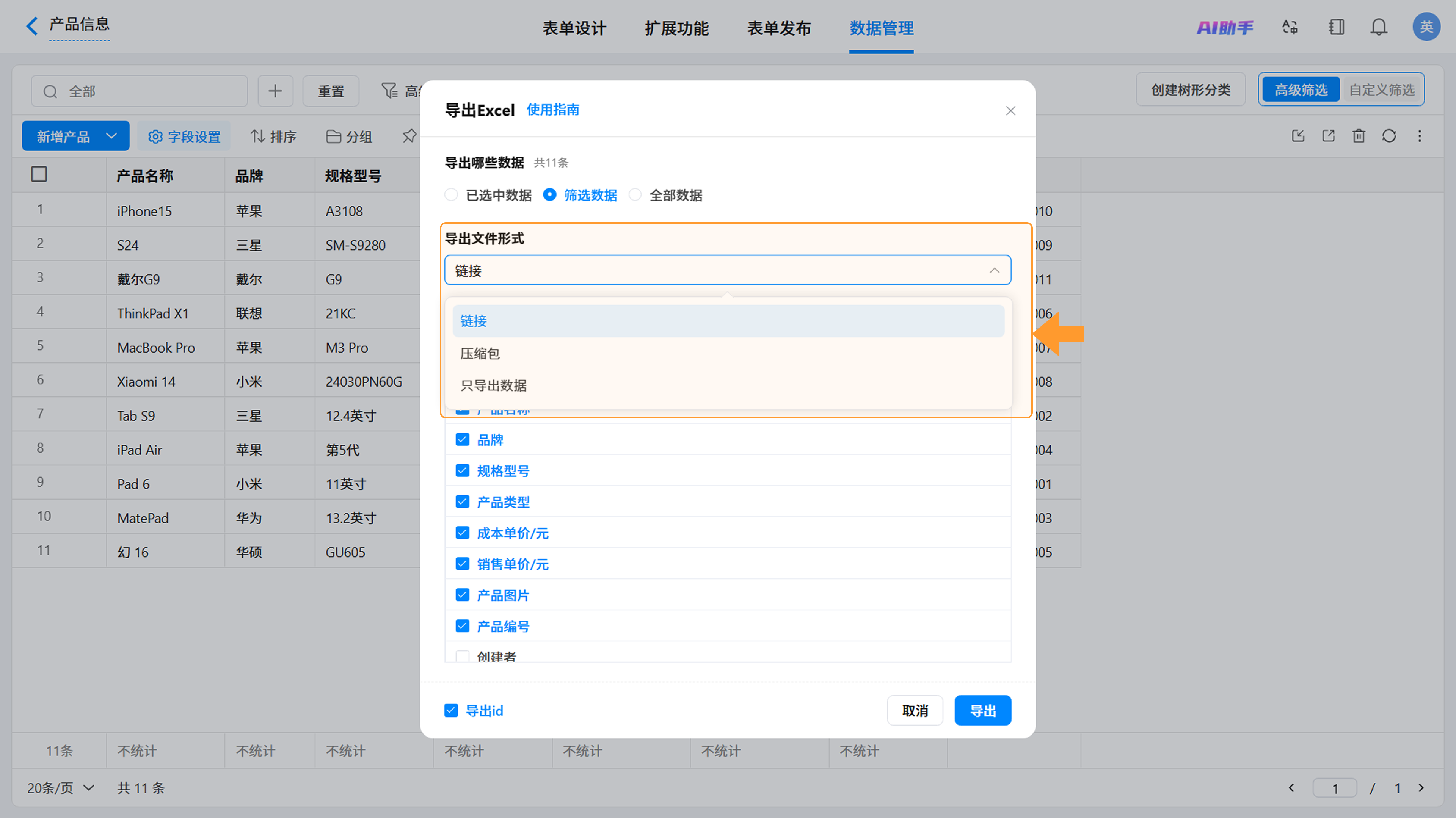Switch to the 扩展功能 tab
1456x818 pixels.
pyautogui.click(x=676, y=28)
